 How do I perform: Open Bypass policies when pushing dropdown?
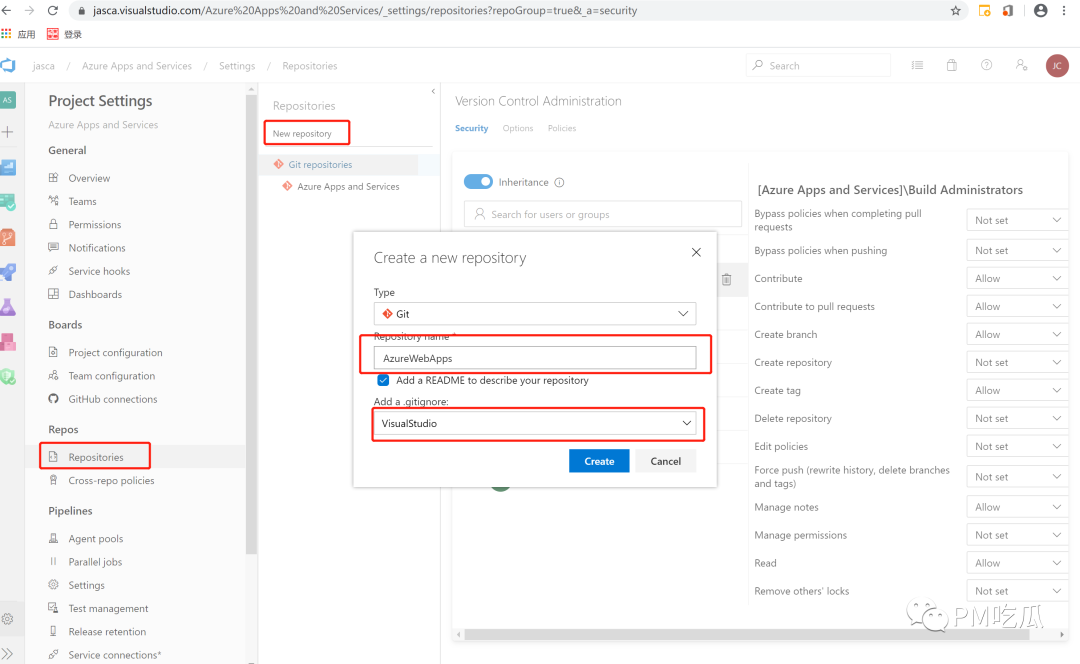(x=1017, y=251)
